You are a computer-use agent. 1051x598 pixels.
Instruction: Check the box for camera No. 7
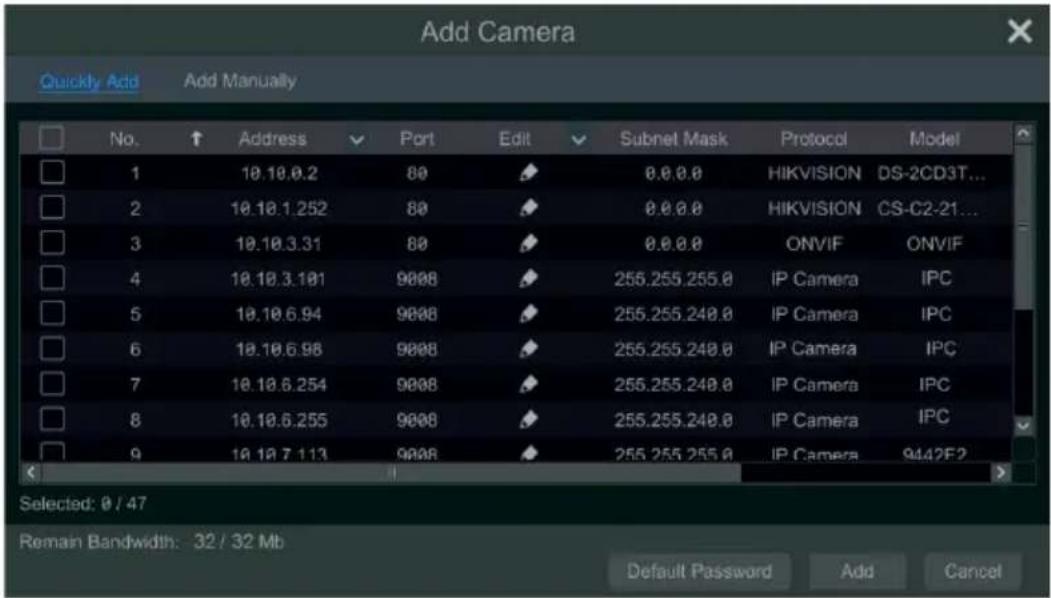tap(52, 384)
